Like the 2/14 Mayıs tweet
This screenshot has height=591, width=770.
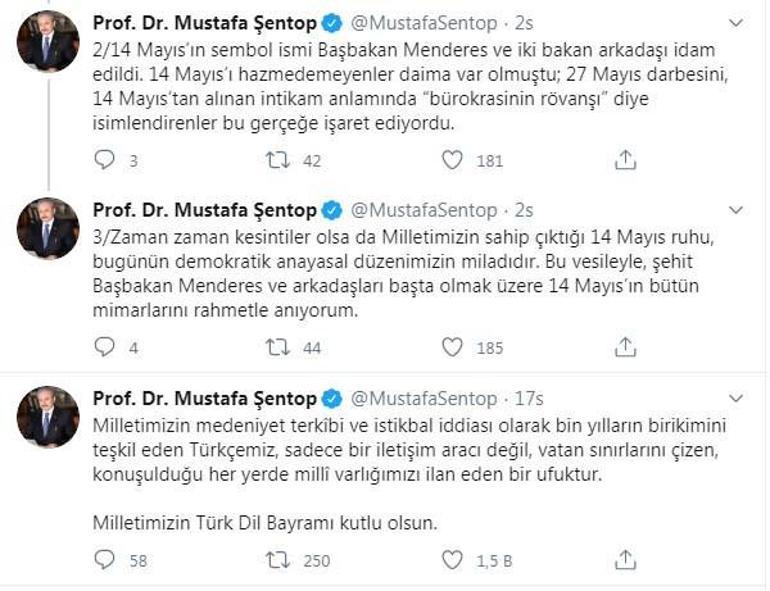pos(453,159)
